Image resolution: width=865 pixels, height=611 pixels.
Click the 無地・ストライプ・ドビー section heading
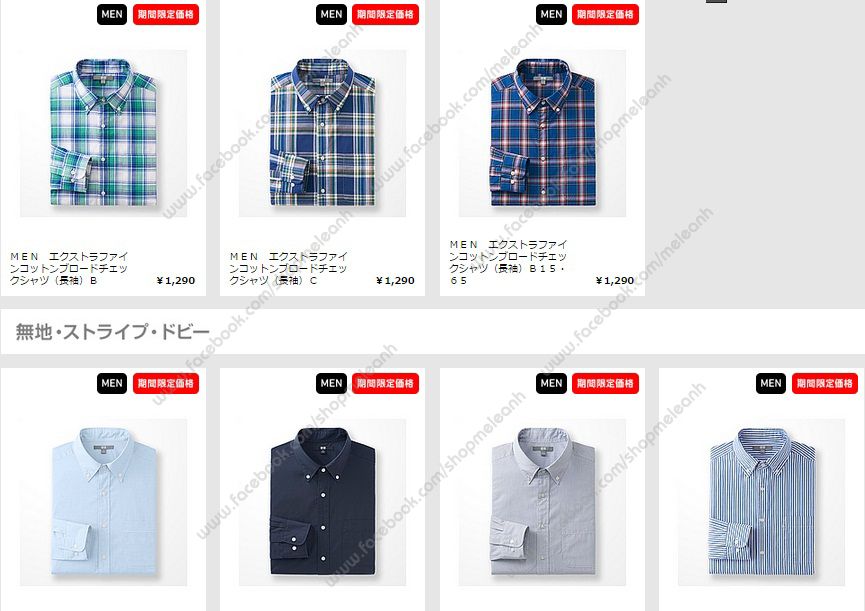click(113, 332)
